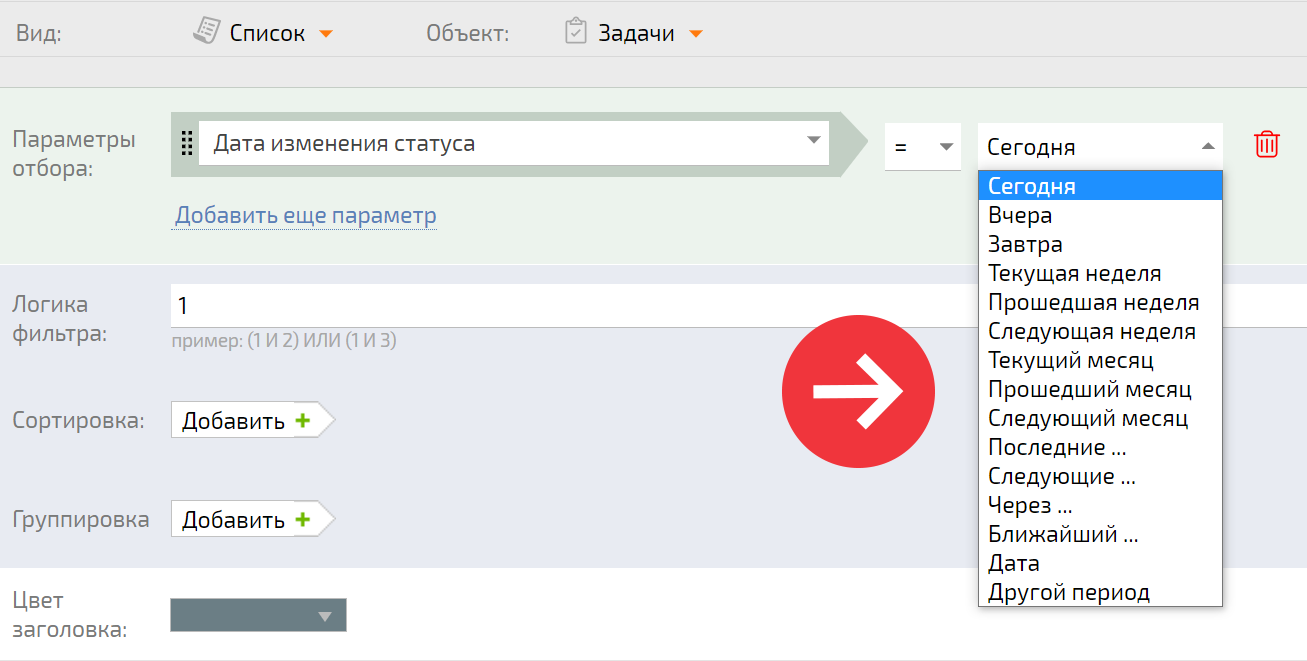The image size is (1307, 661).
Task: Click the clipboard icon beside Задачи
Action: coord(575,31)
